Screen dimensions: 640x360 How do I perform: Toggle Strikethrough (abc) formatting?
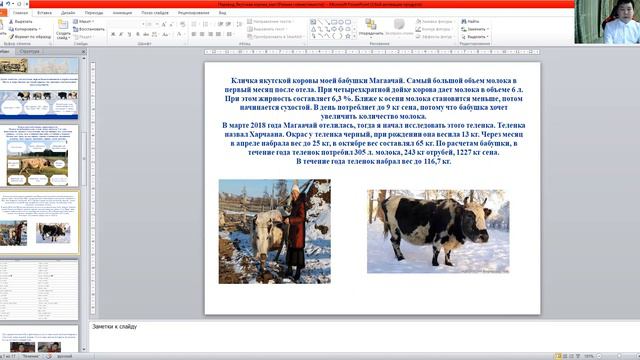[x=146, y=35]
